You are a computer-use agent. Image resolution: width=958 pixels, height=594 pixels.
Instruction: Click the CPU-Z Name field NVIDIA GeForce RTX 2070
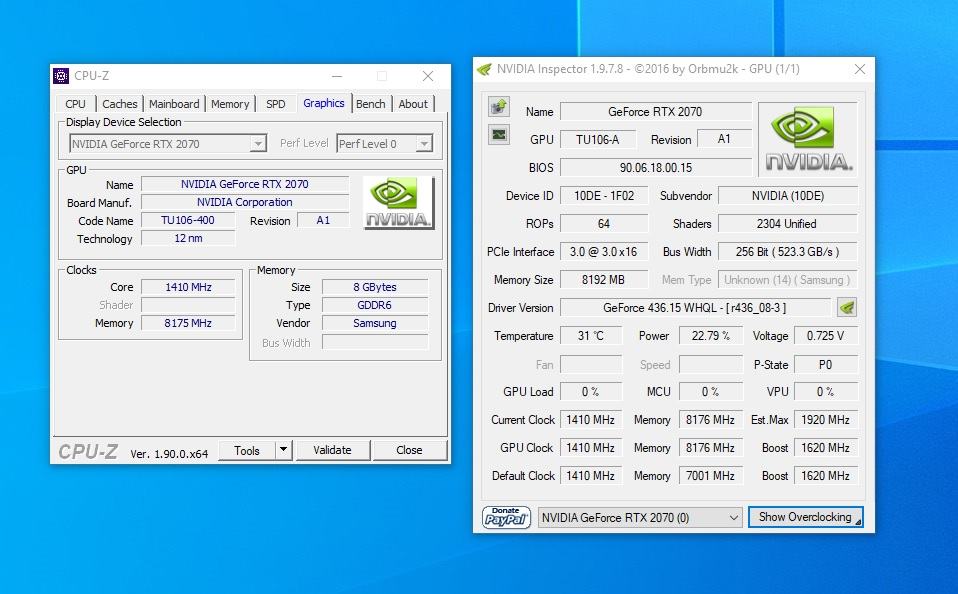[245, 184]
